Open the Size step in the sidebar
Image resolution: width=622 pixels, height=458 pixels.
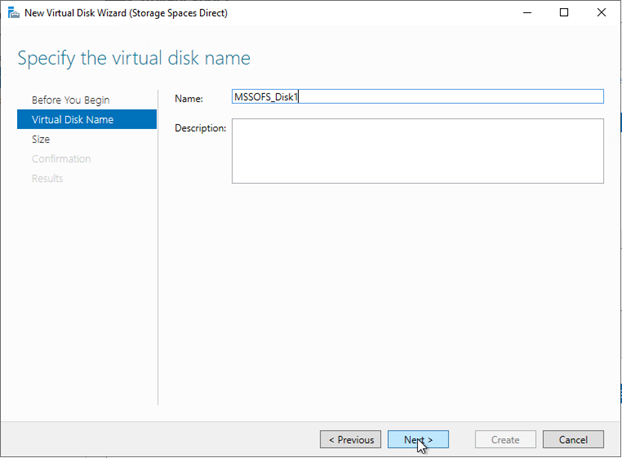click(x=41, y=140)
